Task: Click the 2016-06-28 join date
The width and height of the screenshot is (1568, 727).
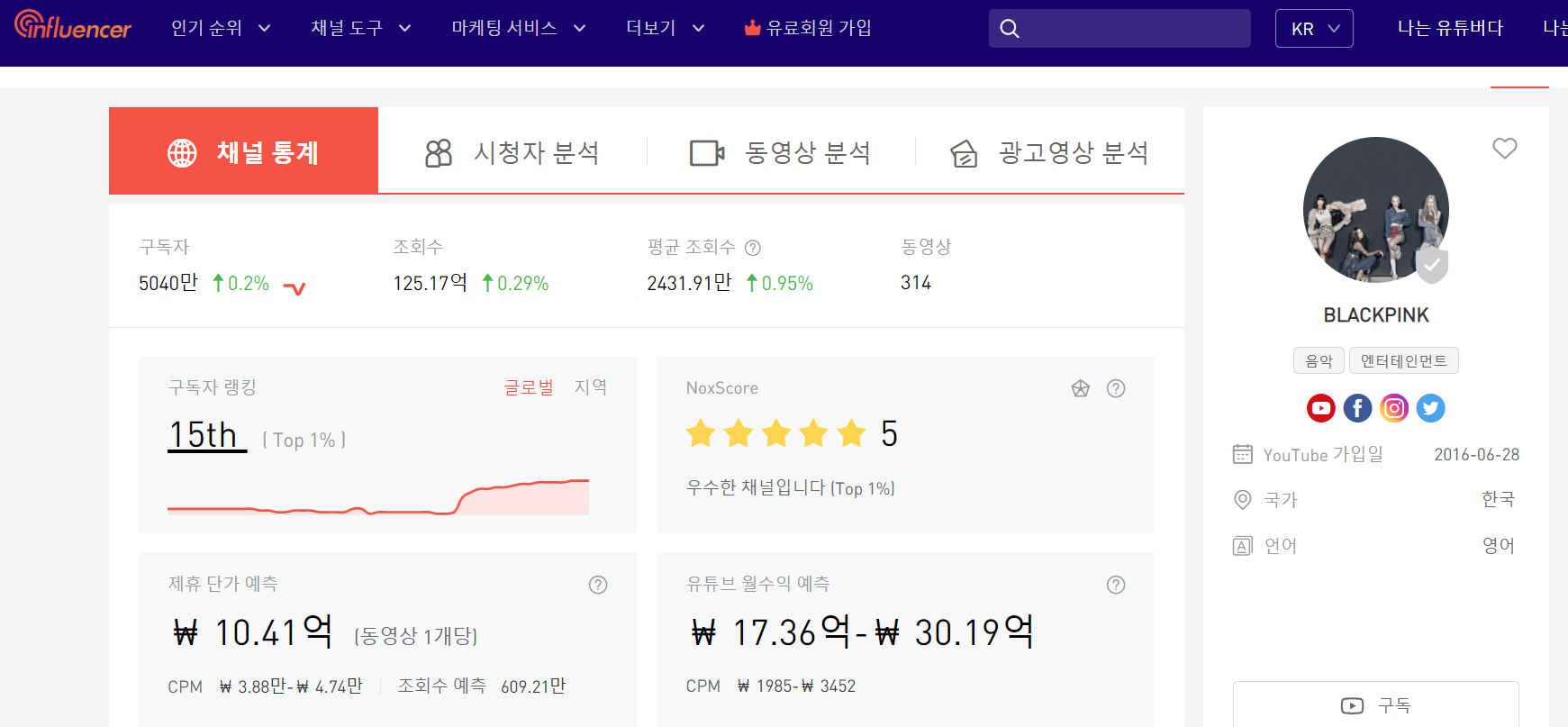Action: click(x=1477, y=455)
